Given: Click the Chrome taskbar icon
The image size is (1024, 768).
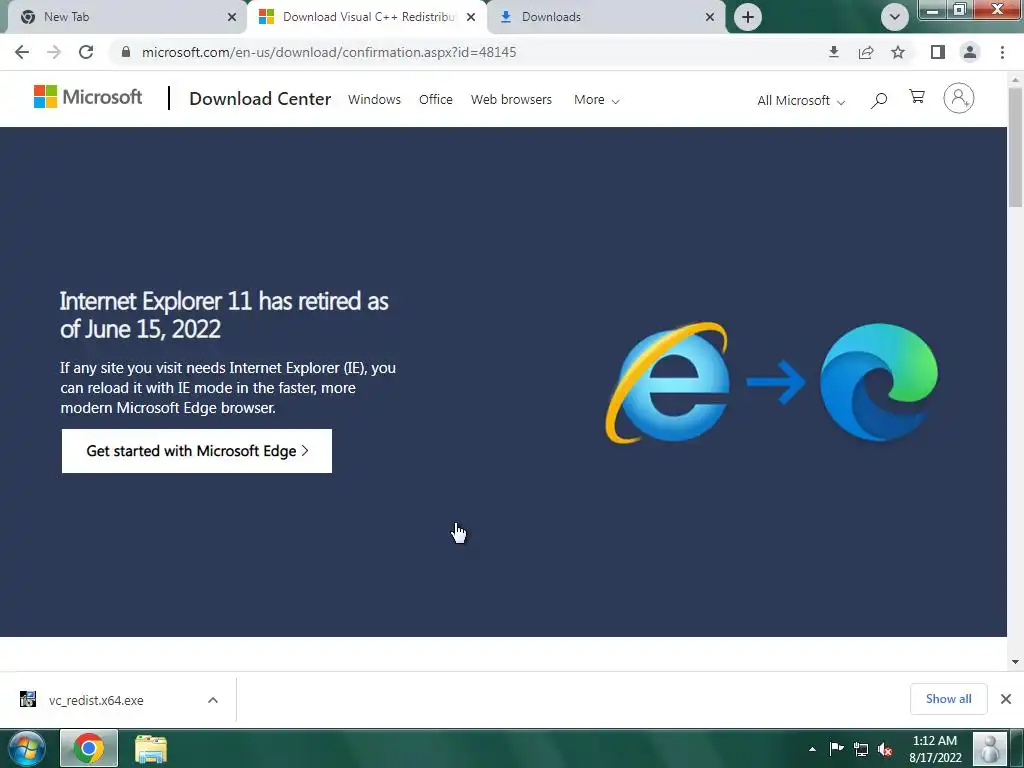Looking at the screenshot, I should pos(89,748).
